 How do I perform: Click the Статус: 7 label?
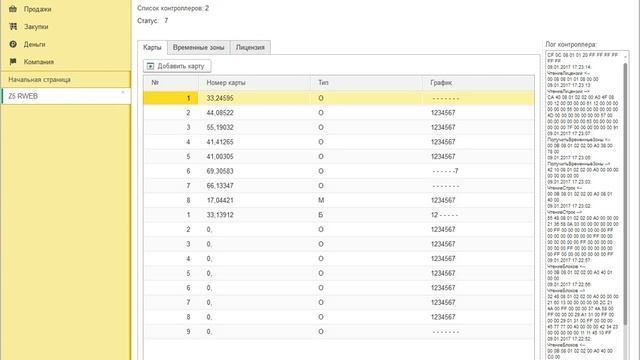click(x=153, y=20)
